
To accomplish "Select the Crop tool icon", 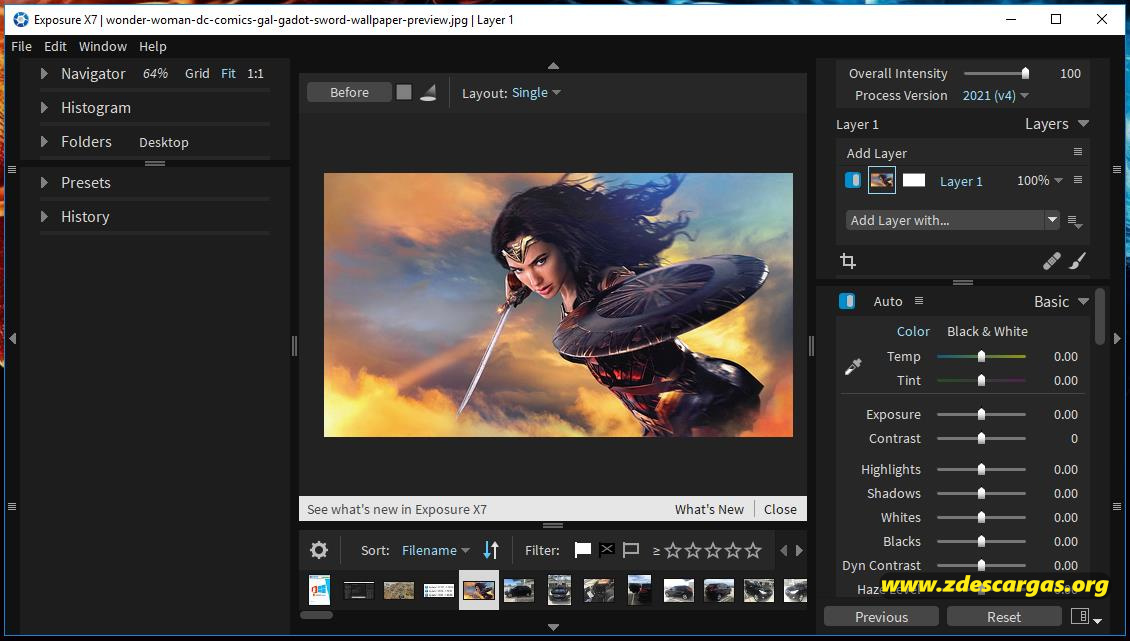I will tap(848, 261).
